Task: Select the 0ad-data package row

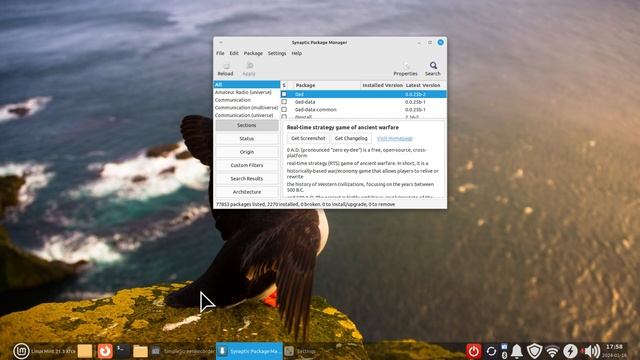Action: (363, 102)
